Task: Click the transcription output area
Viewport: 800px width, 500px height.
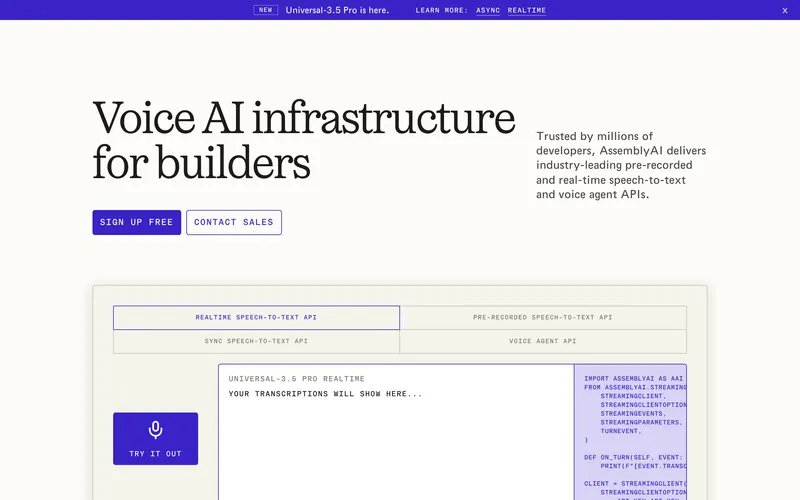Action: tap(396, 432)
